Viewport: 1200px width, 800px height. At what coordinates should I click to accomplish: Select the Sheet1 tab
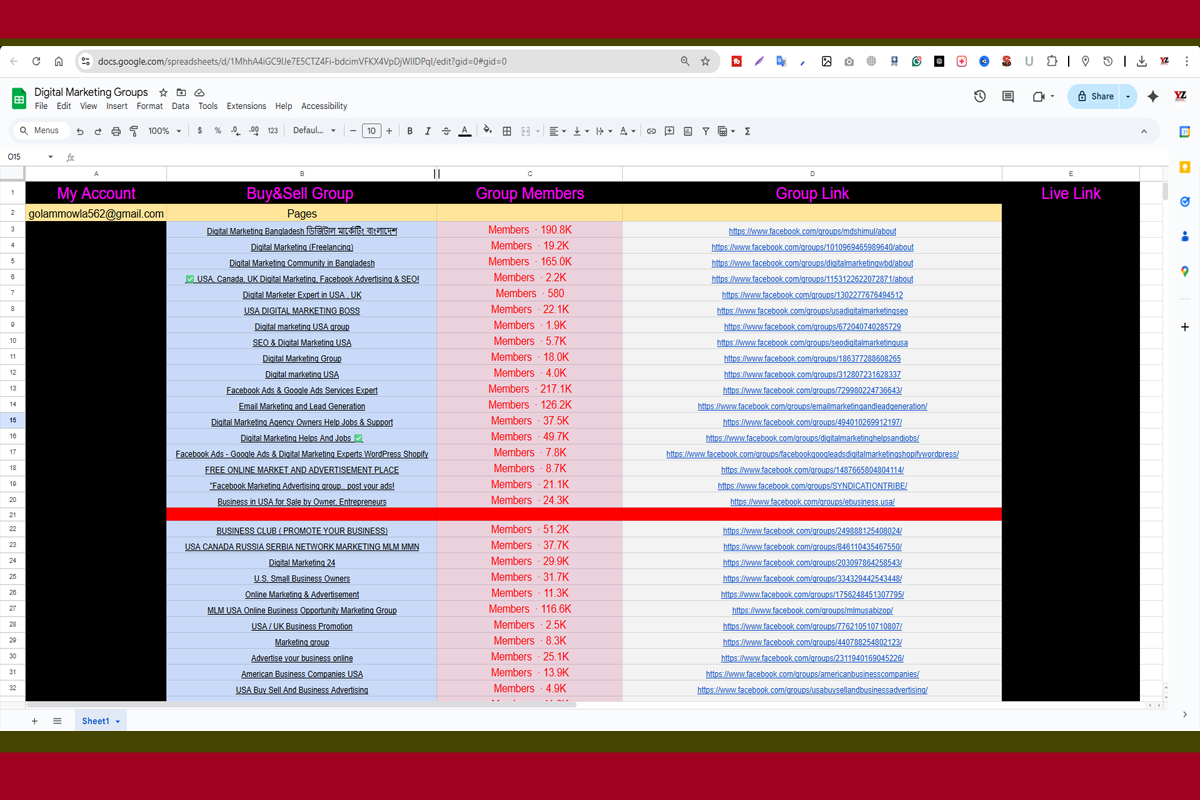click(96, 721)
